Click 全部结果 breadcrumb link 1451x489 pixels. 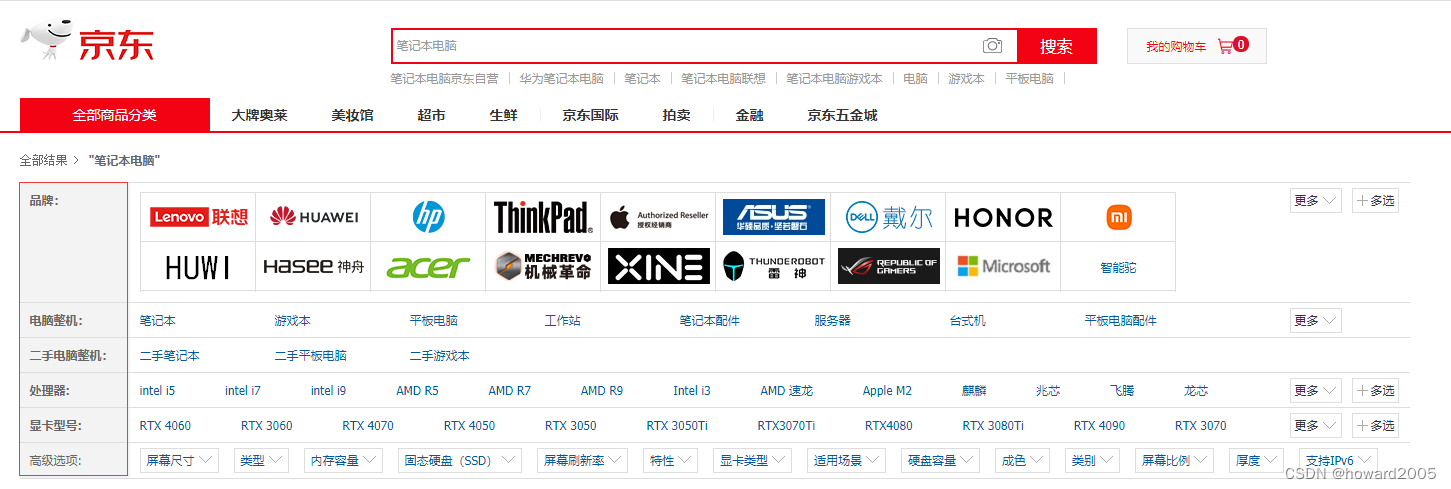pos(43,160)
